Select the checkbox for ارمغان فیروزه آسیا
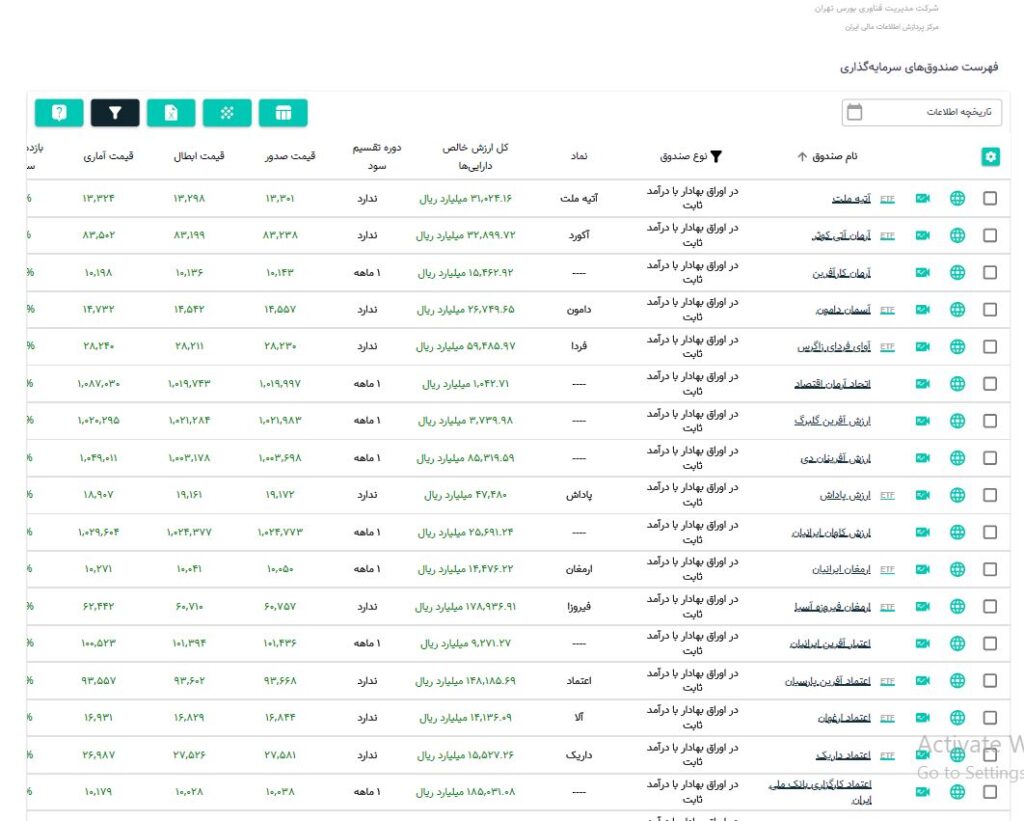The width and height of the screenshot is (1024, 821). (990, 607)
